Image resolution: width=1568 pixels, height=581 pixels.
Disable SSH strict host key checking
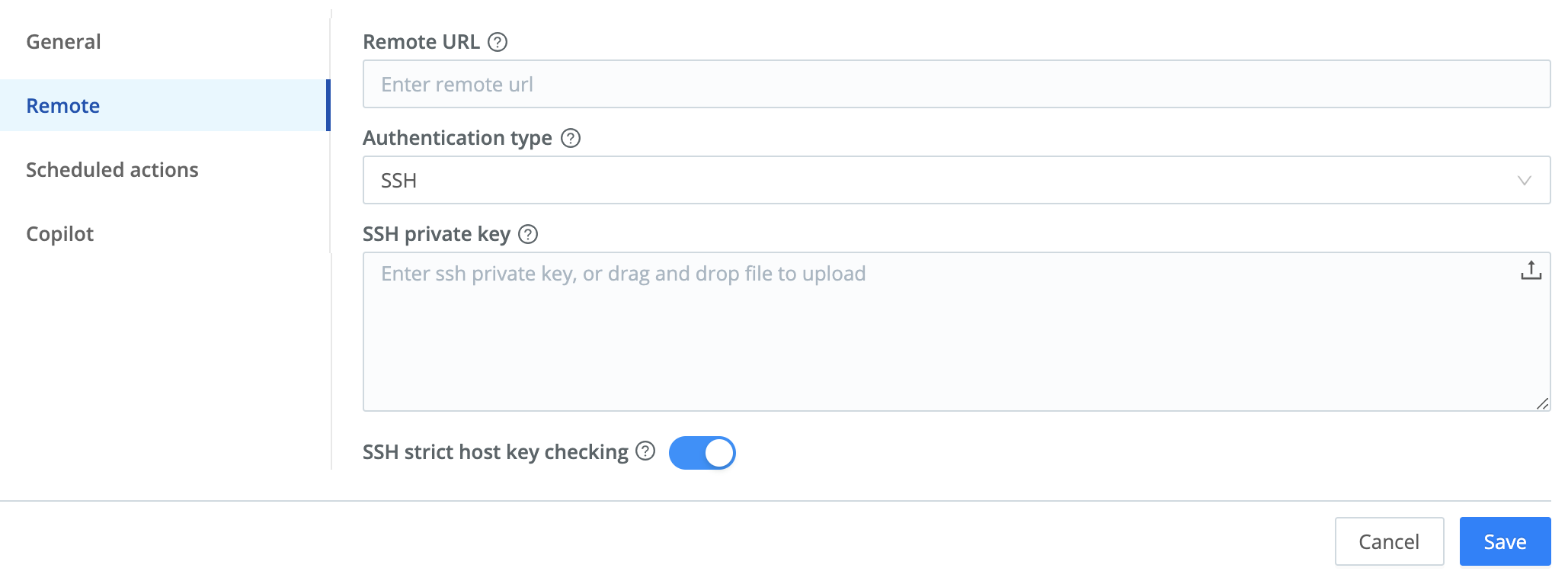702,452
